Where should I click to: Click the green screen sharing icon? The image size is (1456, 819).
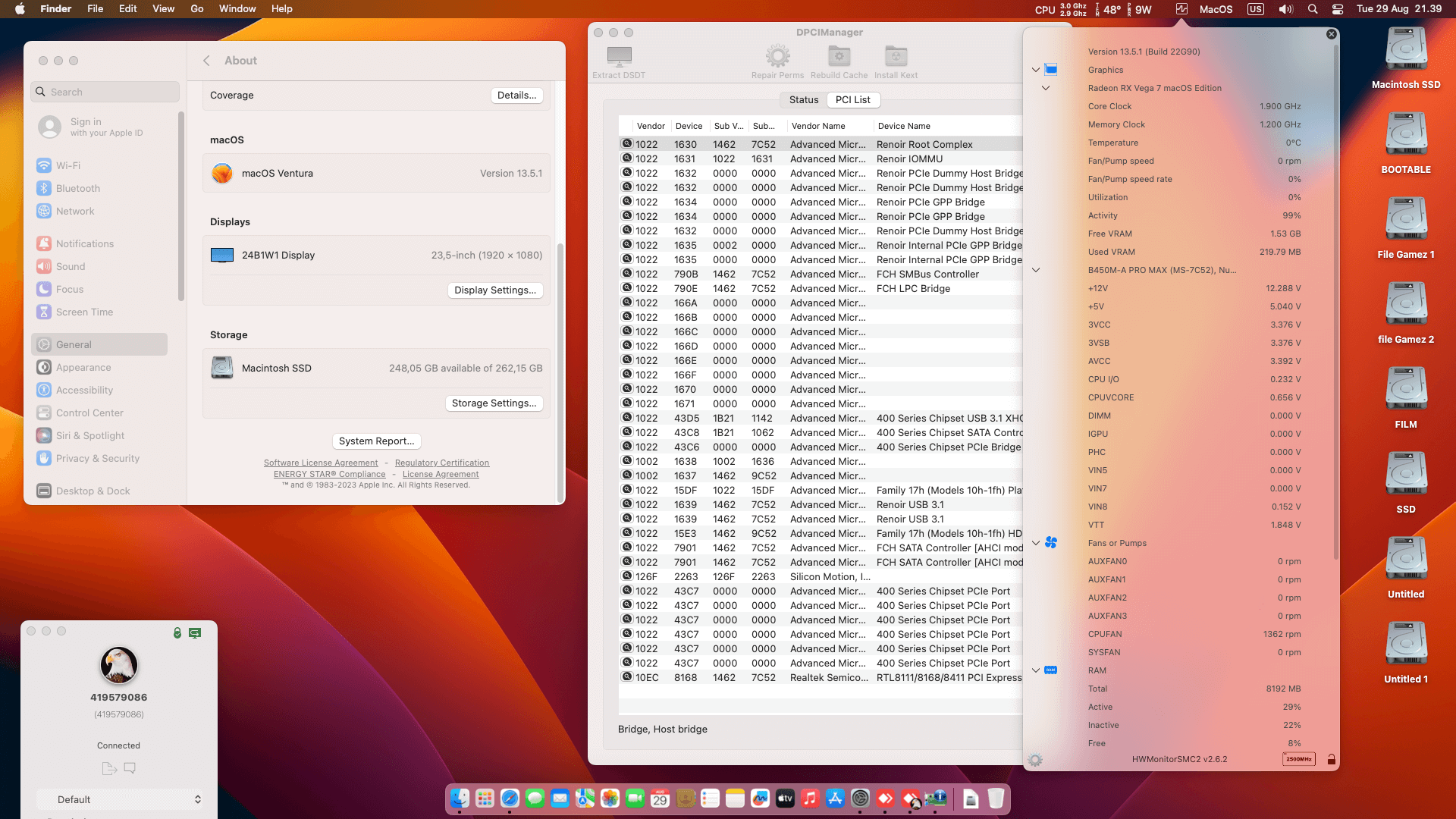tap(195, 632)
